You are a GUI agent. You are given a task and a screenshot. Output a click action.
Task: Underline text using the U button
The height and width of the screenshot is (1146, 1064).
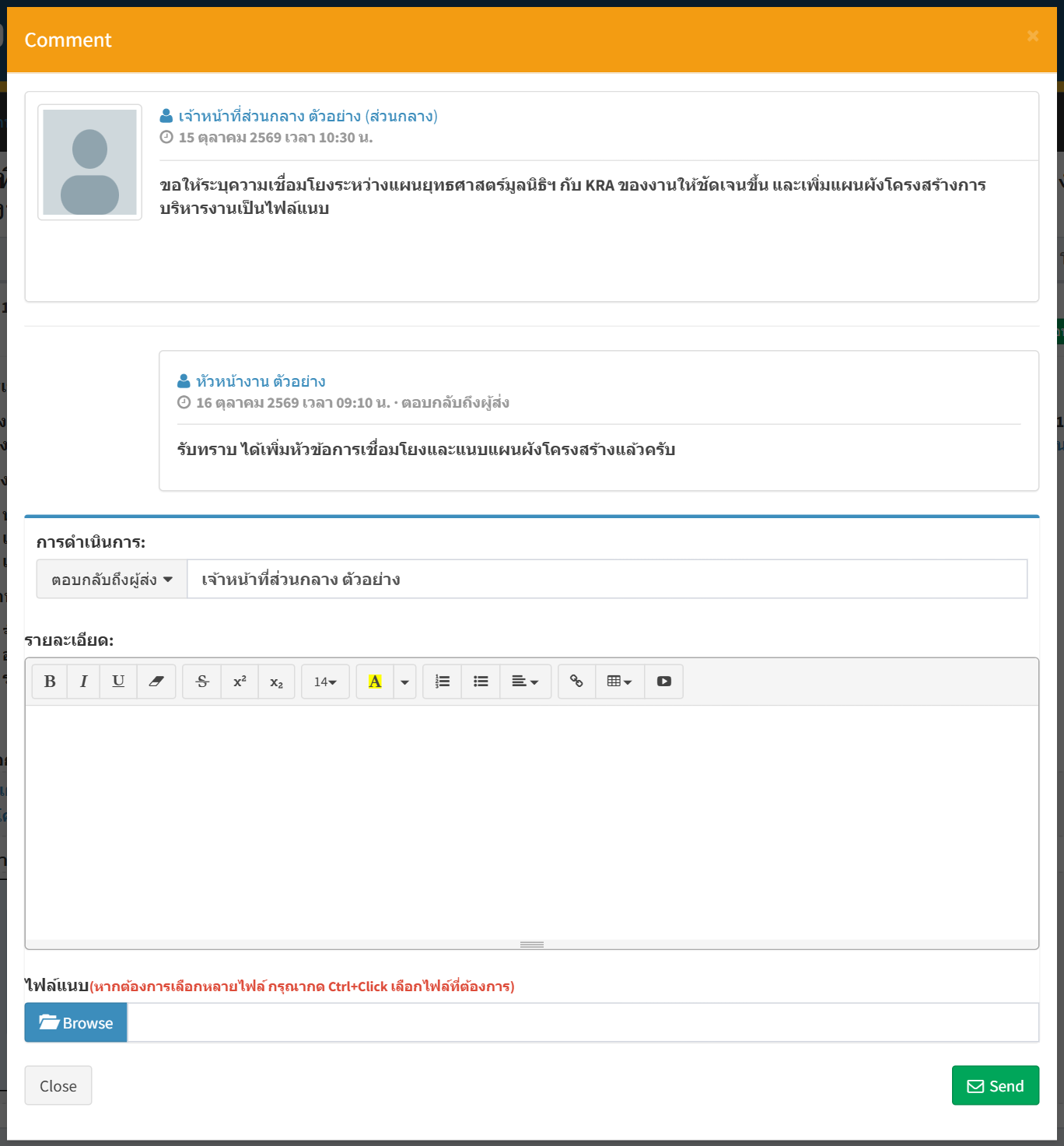(x=118, y=682)
